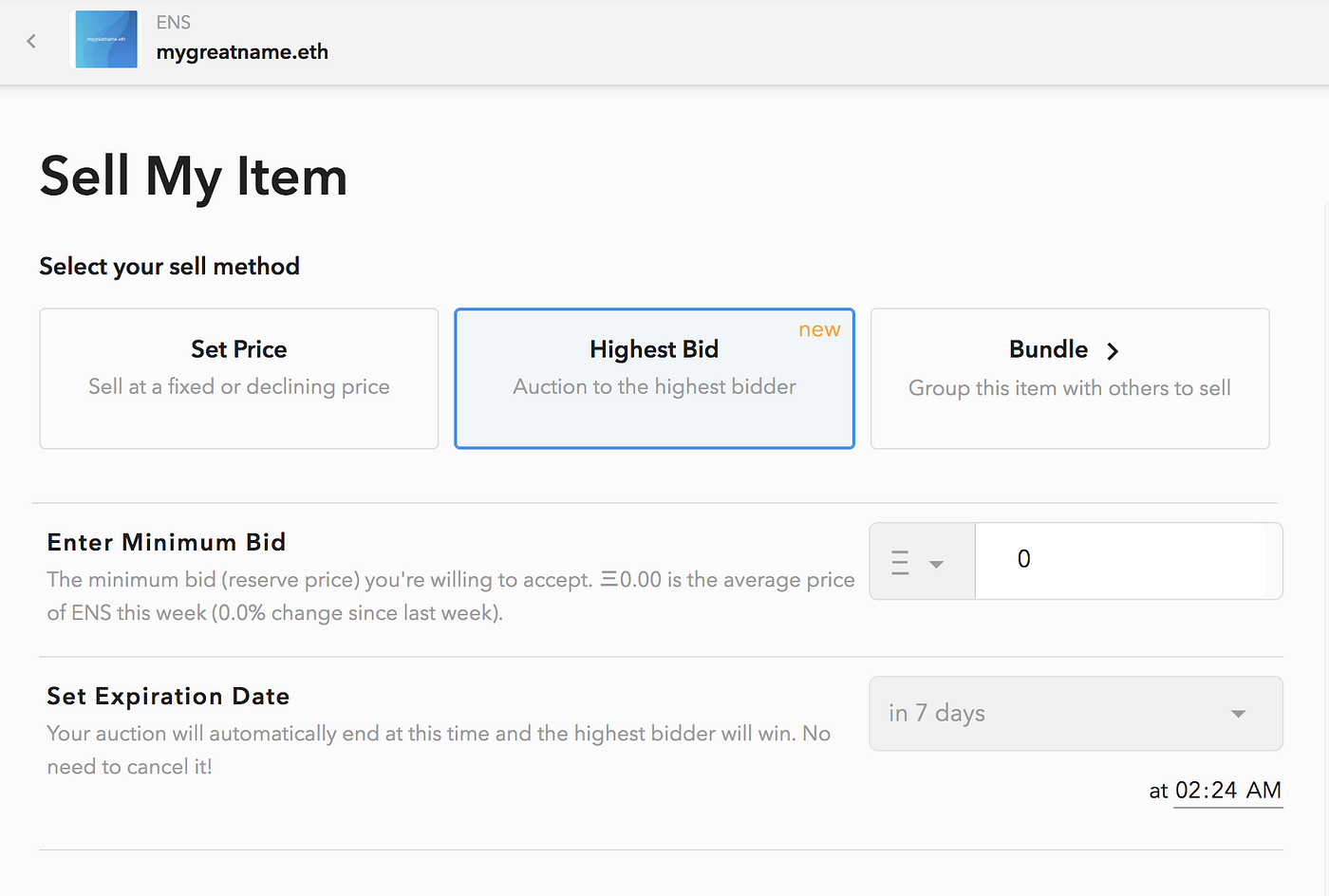The width and height of the screenshot is (1329, 896).
Task: Click the Bundle right chevron icon
Action: 1113,351
